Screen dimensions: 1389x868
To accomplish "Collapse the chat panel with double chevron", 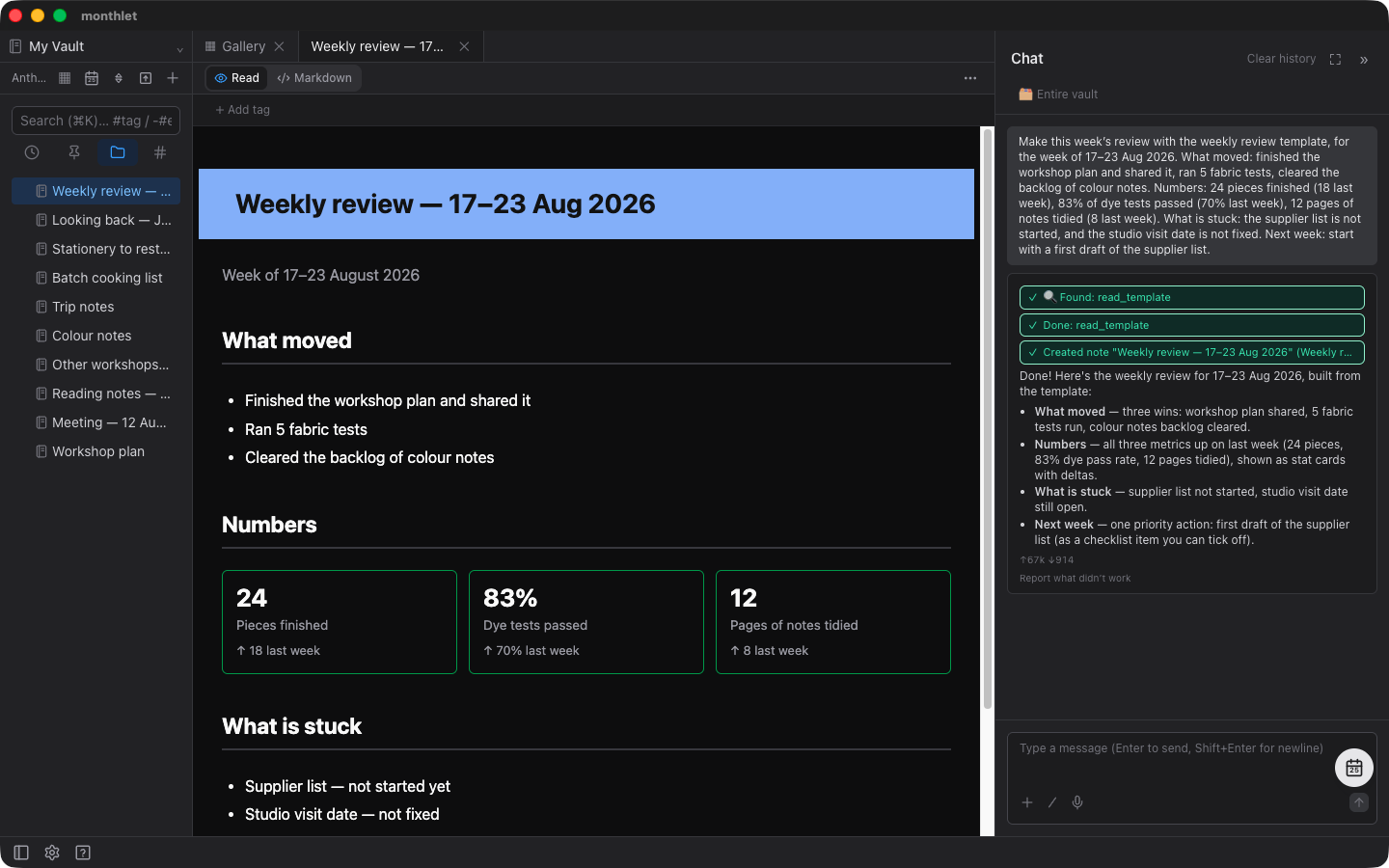I will 1364,60.
